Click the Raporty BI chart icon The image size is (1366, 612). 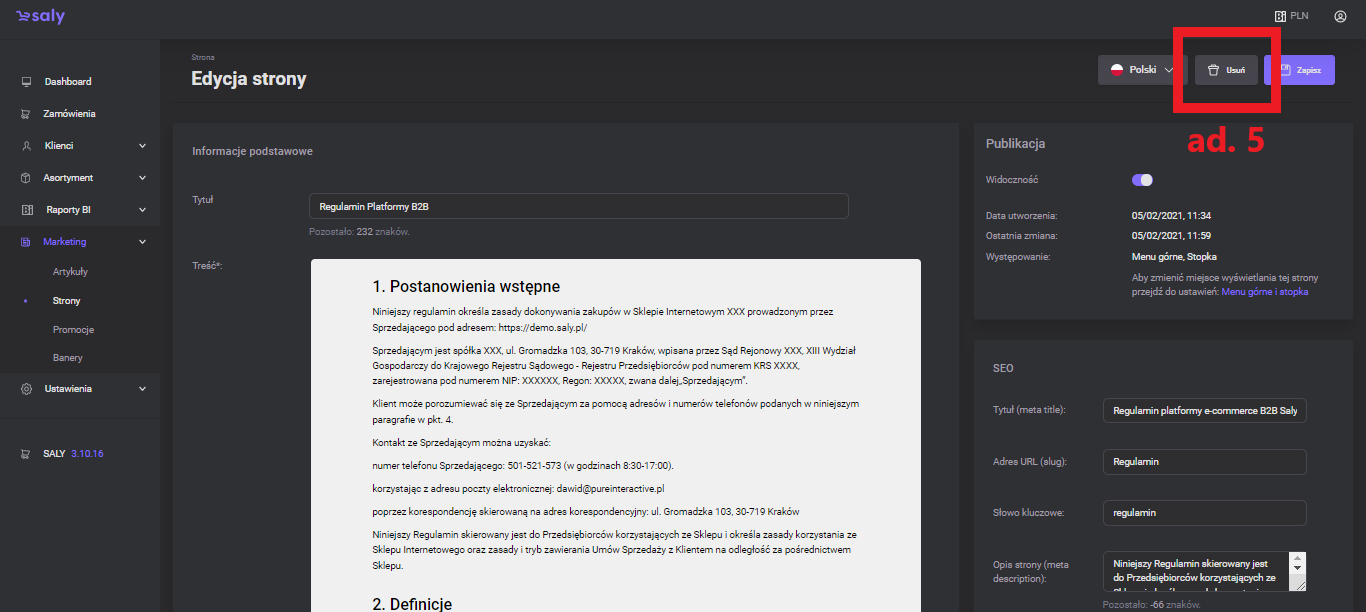pos(26,210)
